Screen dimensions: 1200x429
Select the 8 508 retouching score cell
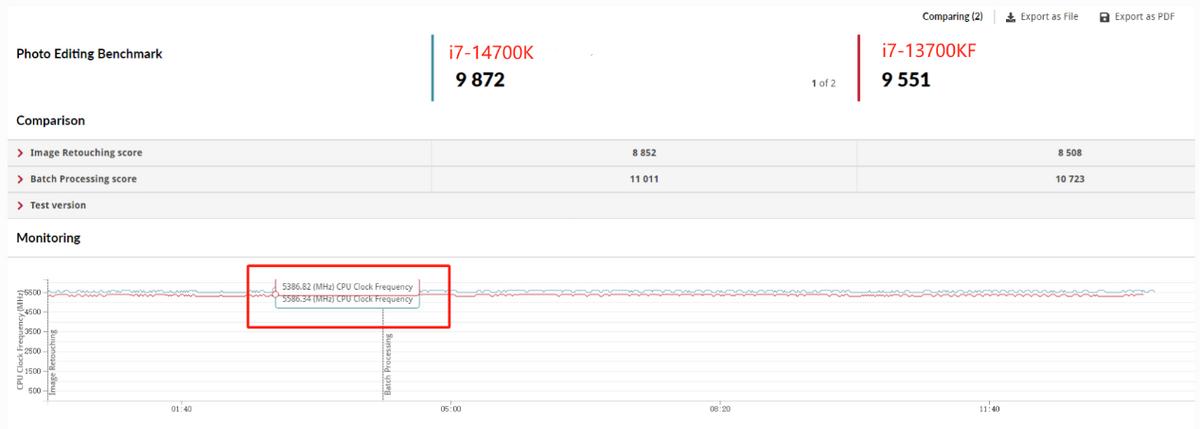(x=1069, y=153)
